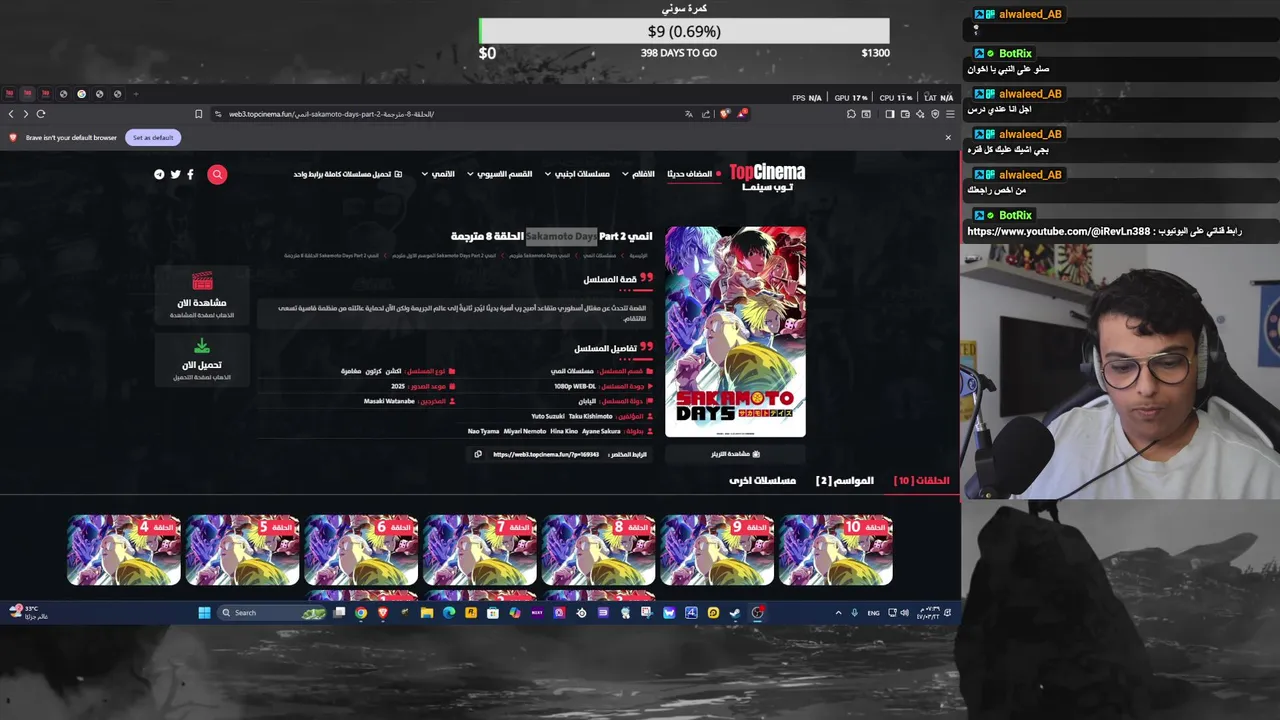Open the browser hamburger menu

tap(950, 114)
